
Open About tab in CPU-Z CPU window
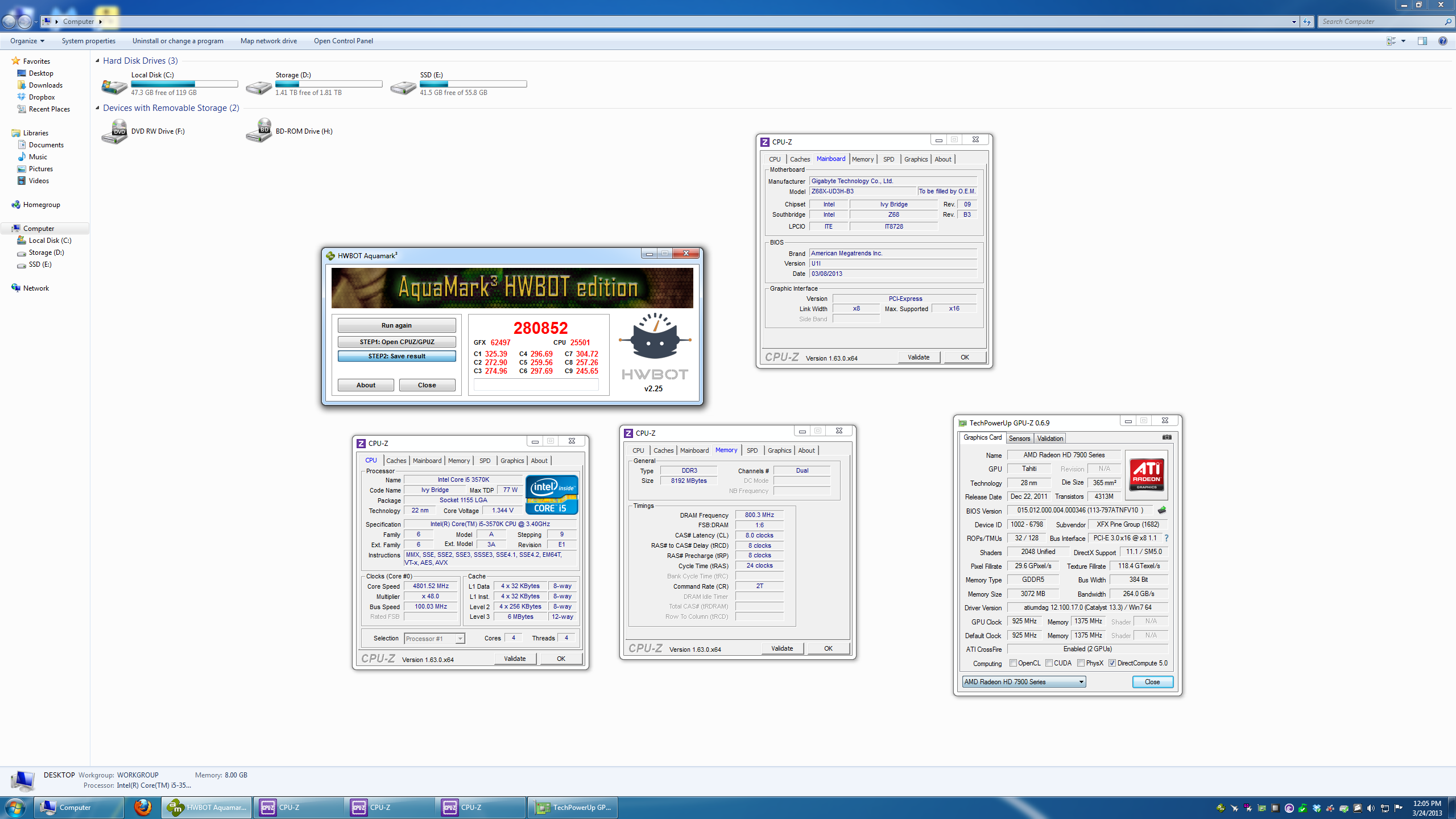539,461
